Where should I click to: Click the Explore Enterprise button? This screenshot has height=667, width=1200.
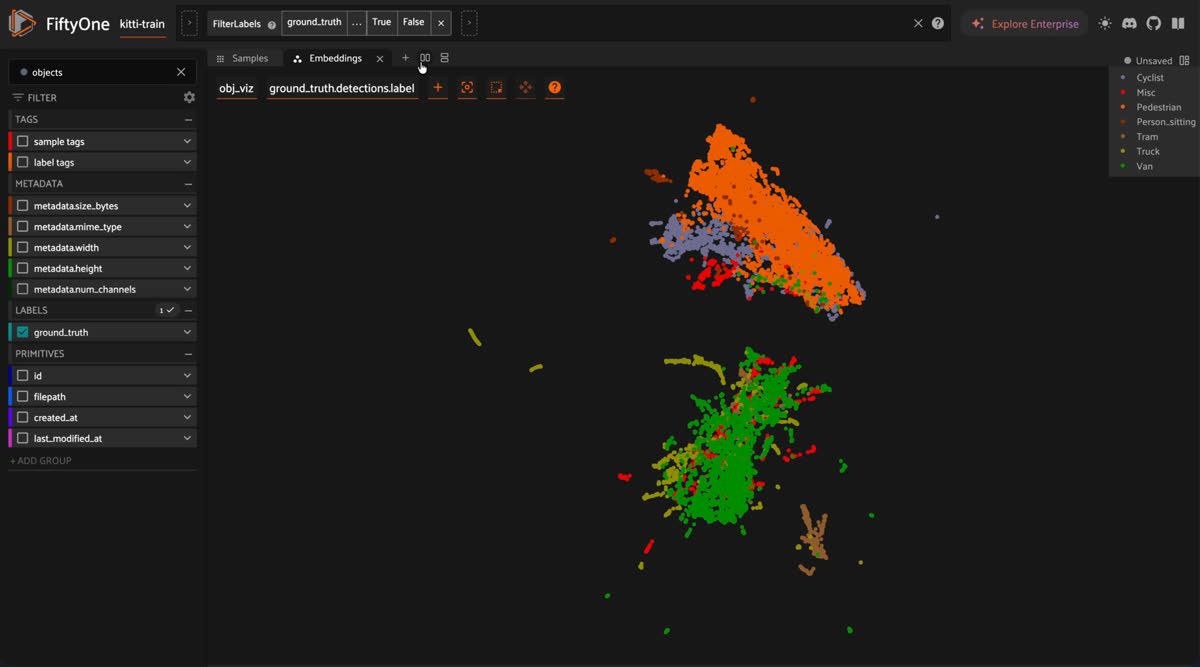tap(1025, 23)
